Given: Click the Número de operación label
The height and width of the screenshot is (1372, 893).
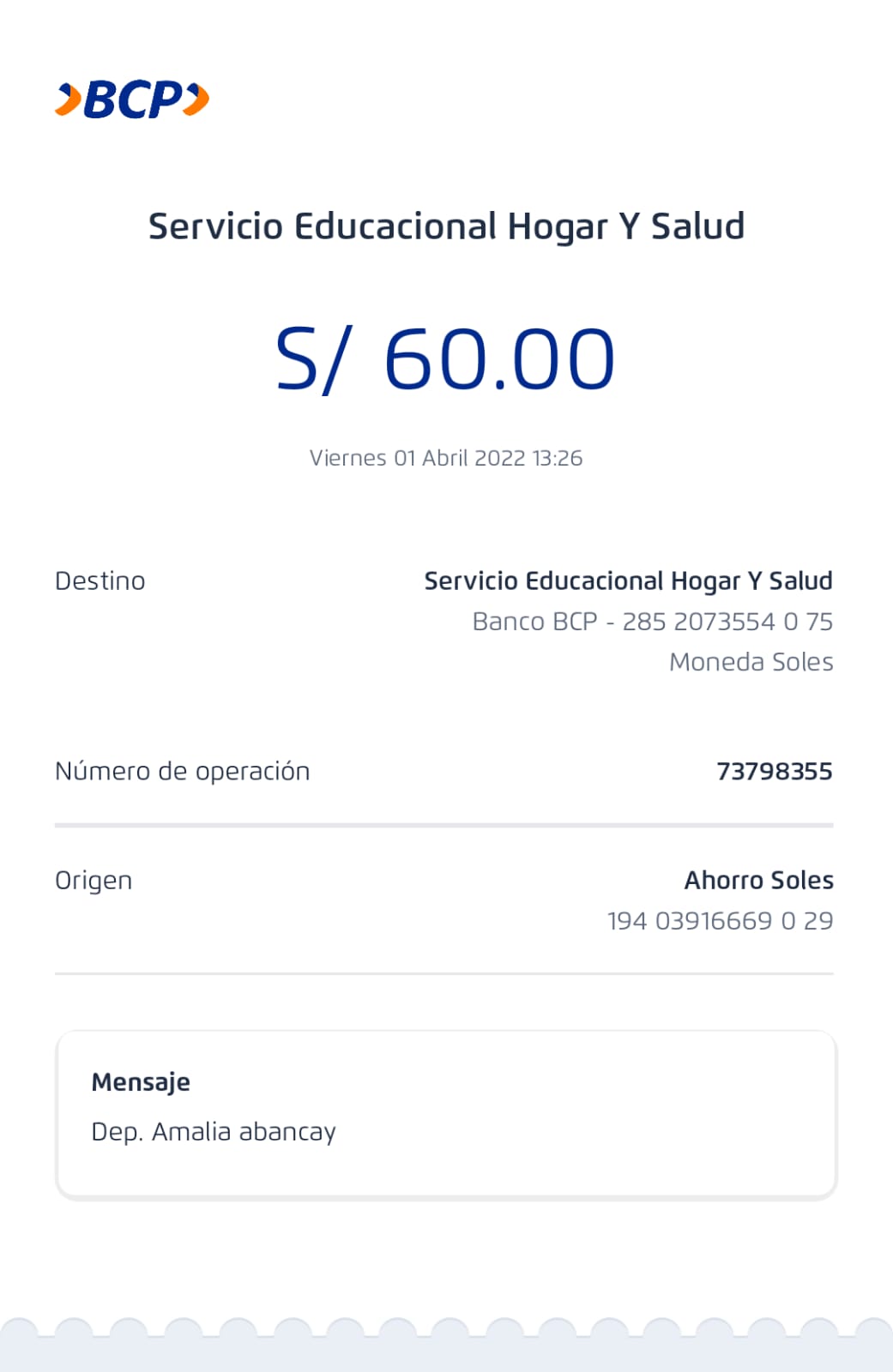Looking at the screenshot, I should [x=182, y=771].
